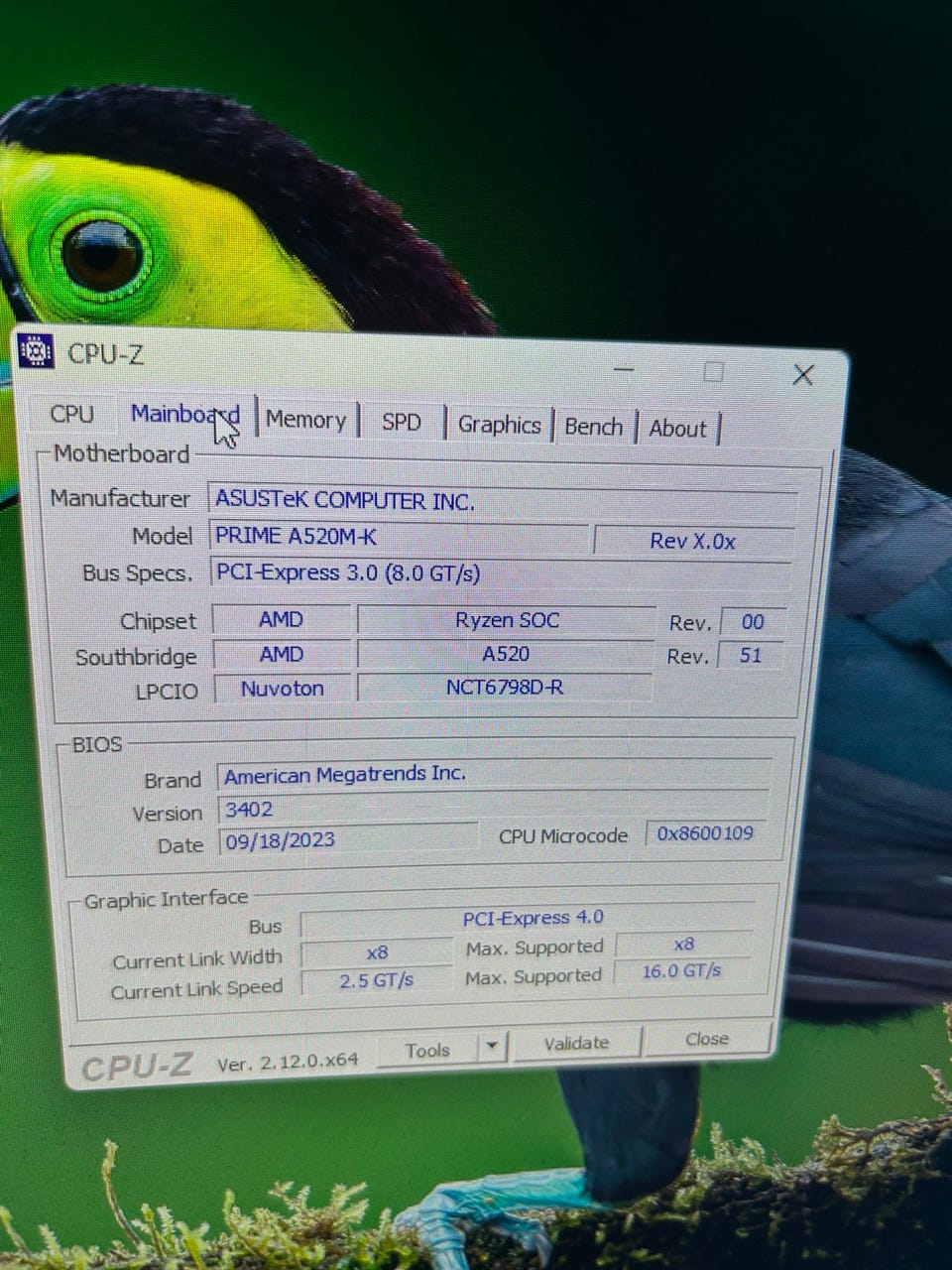Click the Close button at bottom
Viewport: 952px width, 1270px height.
pos(707,1039)
